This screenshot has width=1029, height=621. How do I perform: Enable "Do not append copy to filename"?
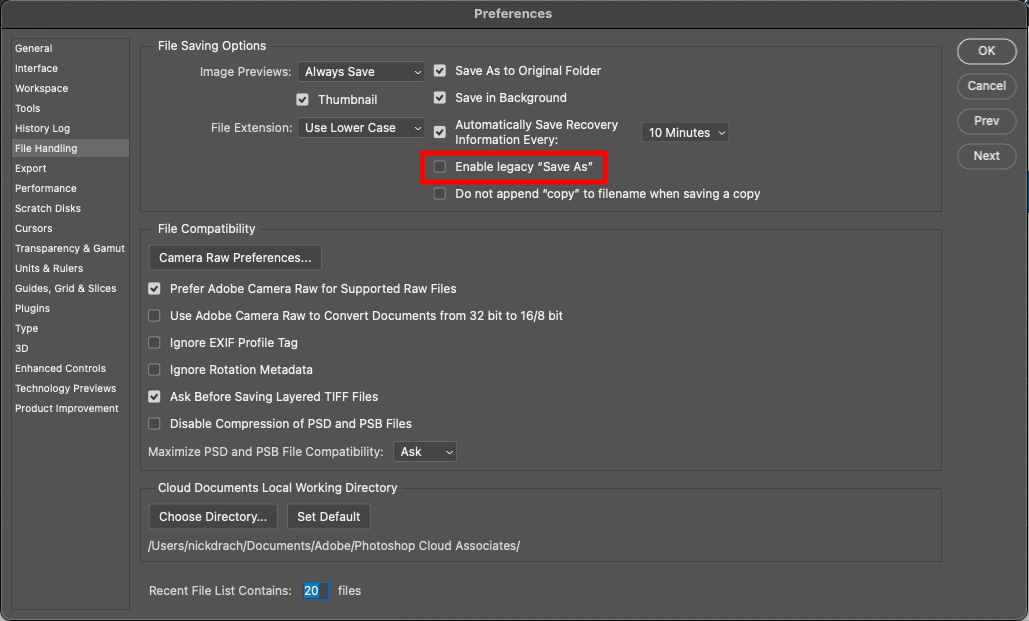point(439,193)
